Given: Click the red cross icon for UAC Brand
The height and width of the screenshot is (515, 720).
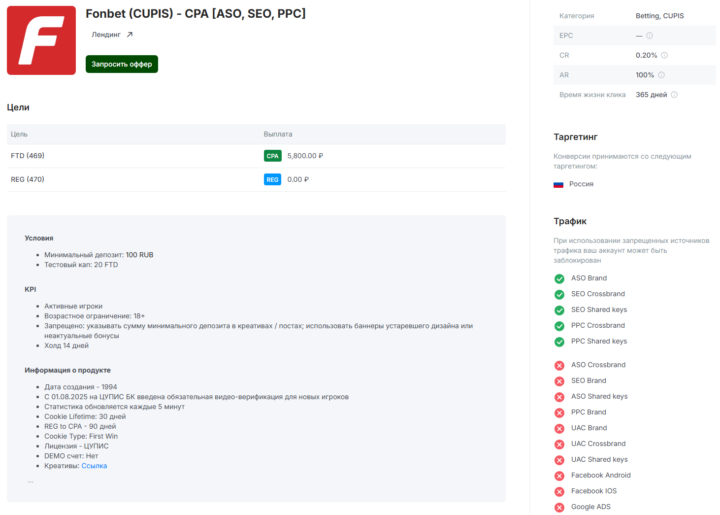Looking at the screenshot, I should tap(559, 428).
